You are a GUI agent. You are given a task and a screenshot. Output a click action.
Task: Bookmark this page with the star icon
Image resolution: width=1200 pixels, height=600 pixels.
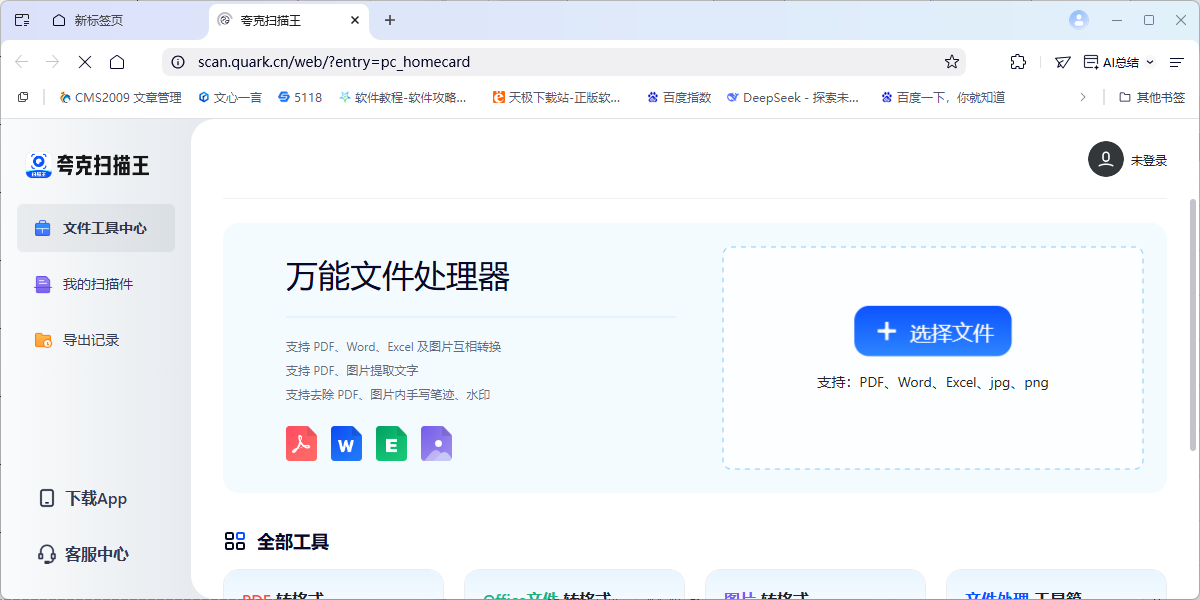(952, 62)
